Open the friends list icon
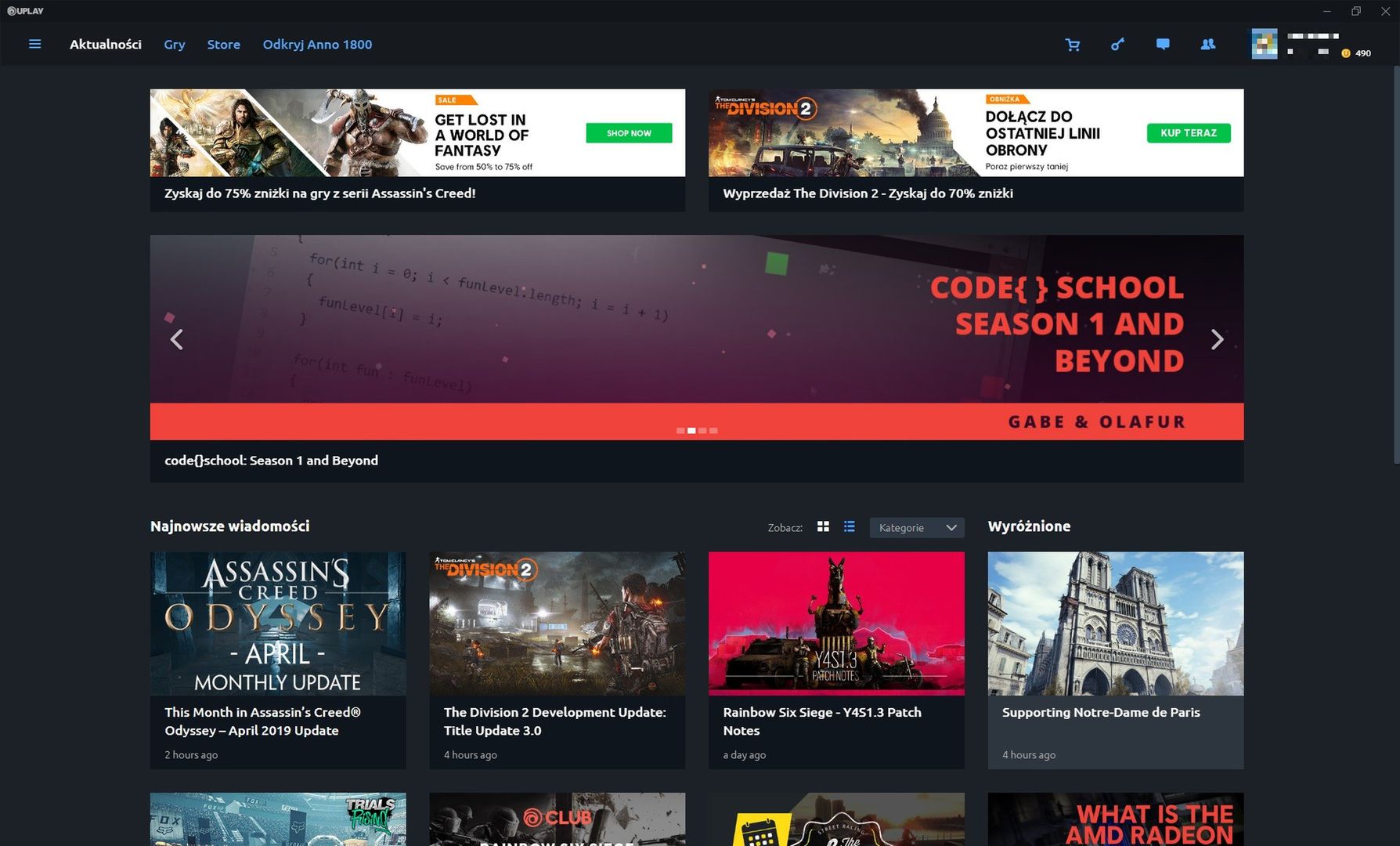 coord(1208,45)
